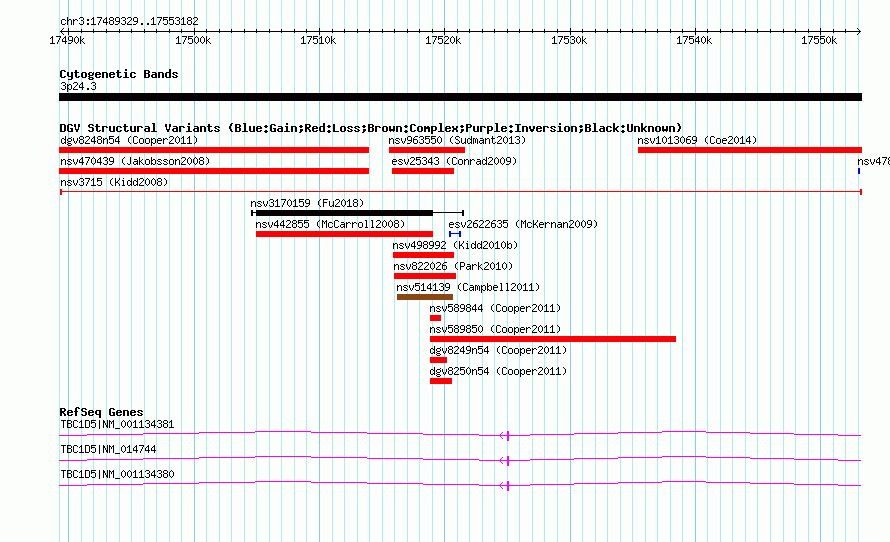
Task: Click the partially visible nsv478 blue marker at right edge
Action: pyautogui.click(x=859, y=171)
